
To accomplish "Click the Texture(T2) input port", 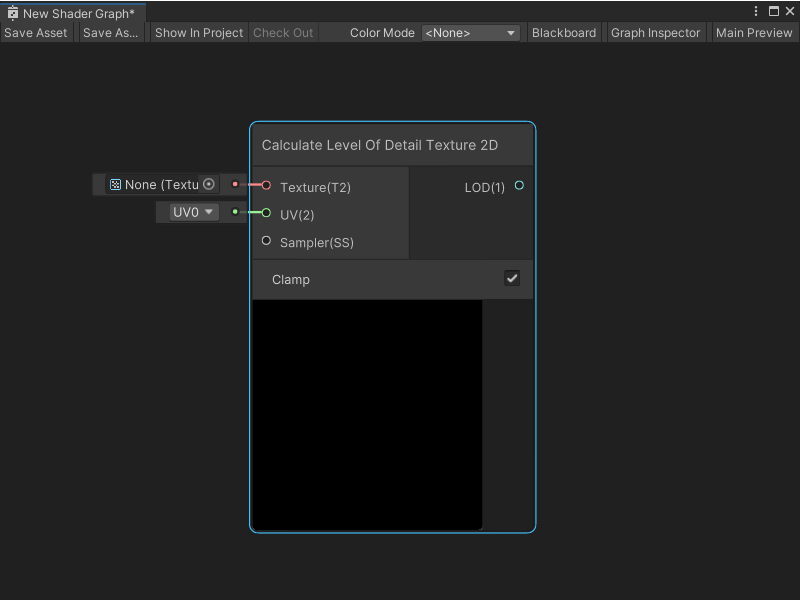I will (266, 185).
